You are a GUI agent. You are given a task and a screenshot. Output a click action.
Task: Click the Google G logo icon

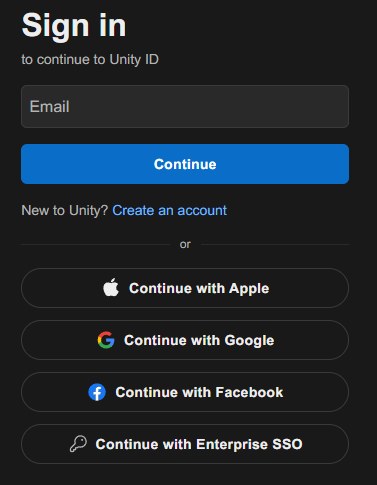click(x=106, y=340)
